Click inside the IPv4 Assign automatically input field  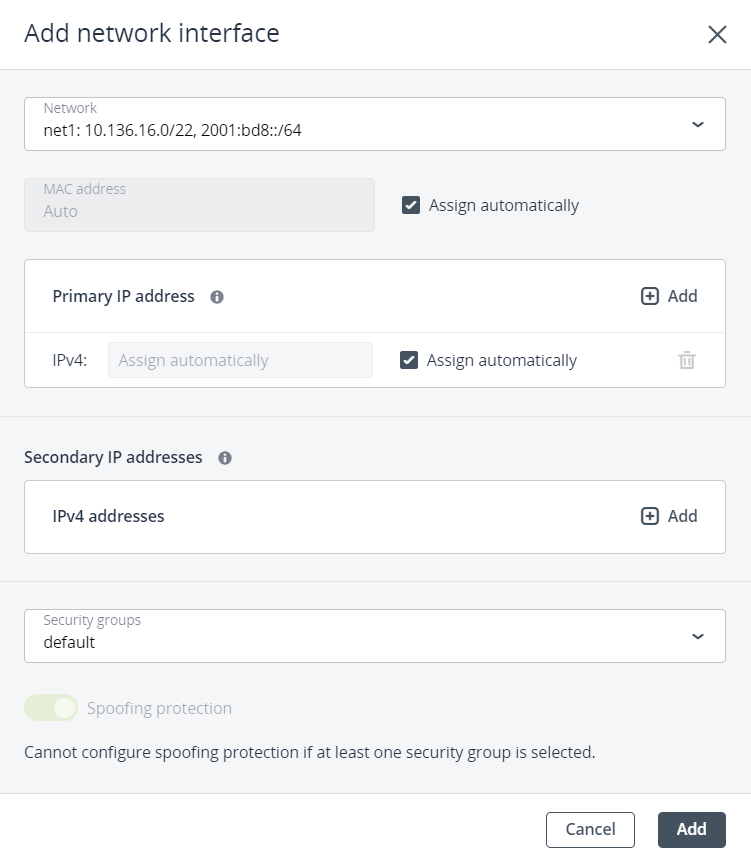coord(239,360)
